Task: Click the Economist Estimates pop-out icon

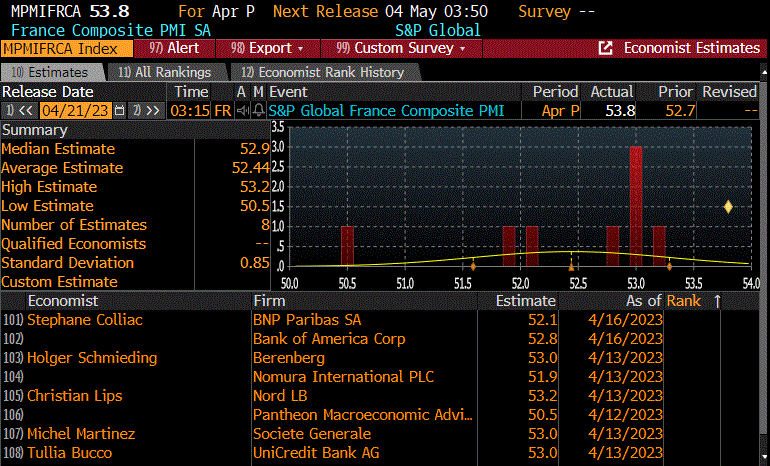Action: click(x=605, y=48)
